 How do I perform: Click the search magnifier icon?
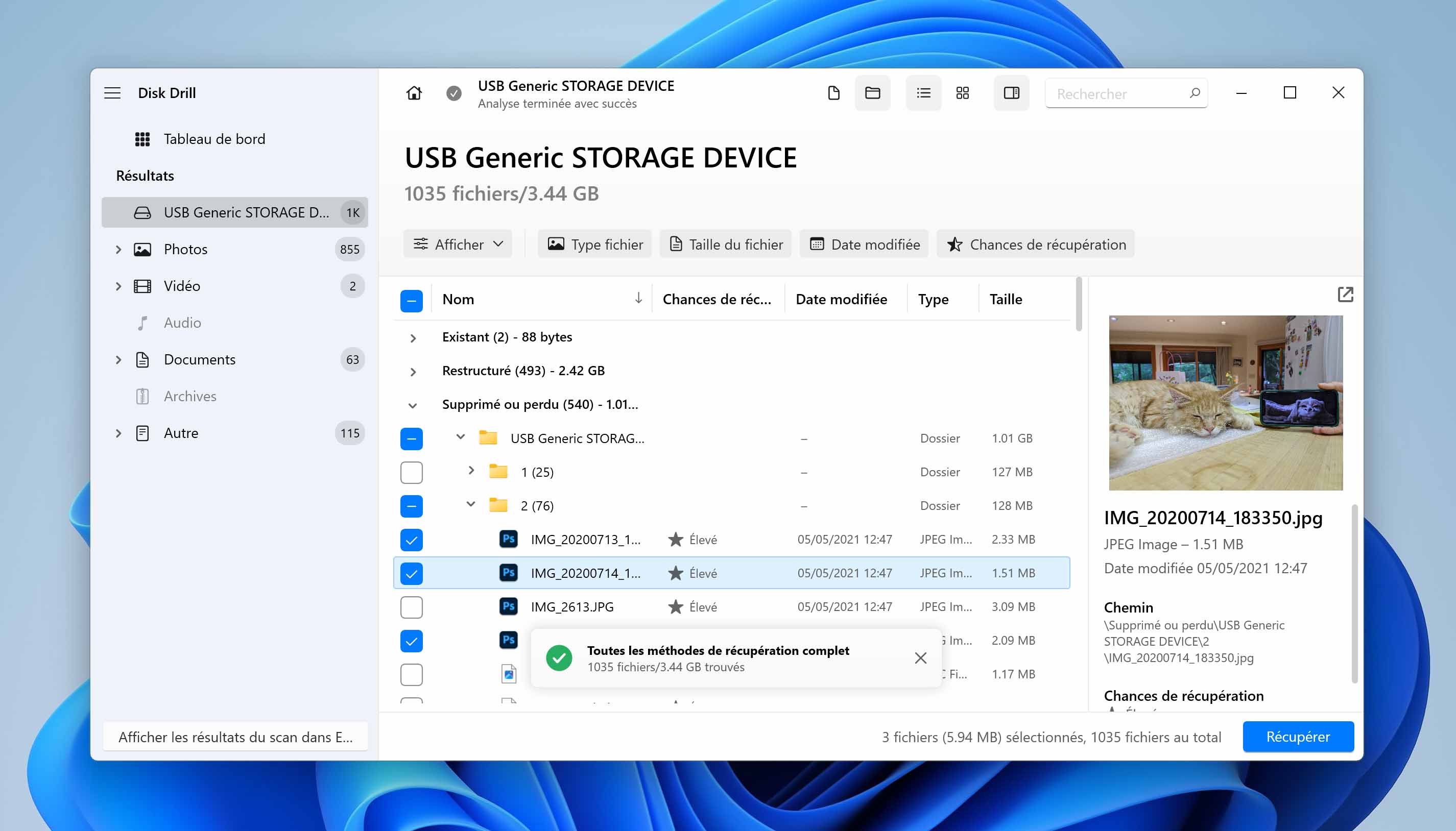(1195, 93)
